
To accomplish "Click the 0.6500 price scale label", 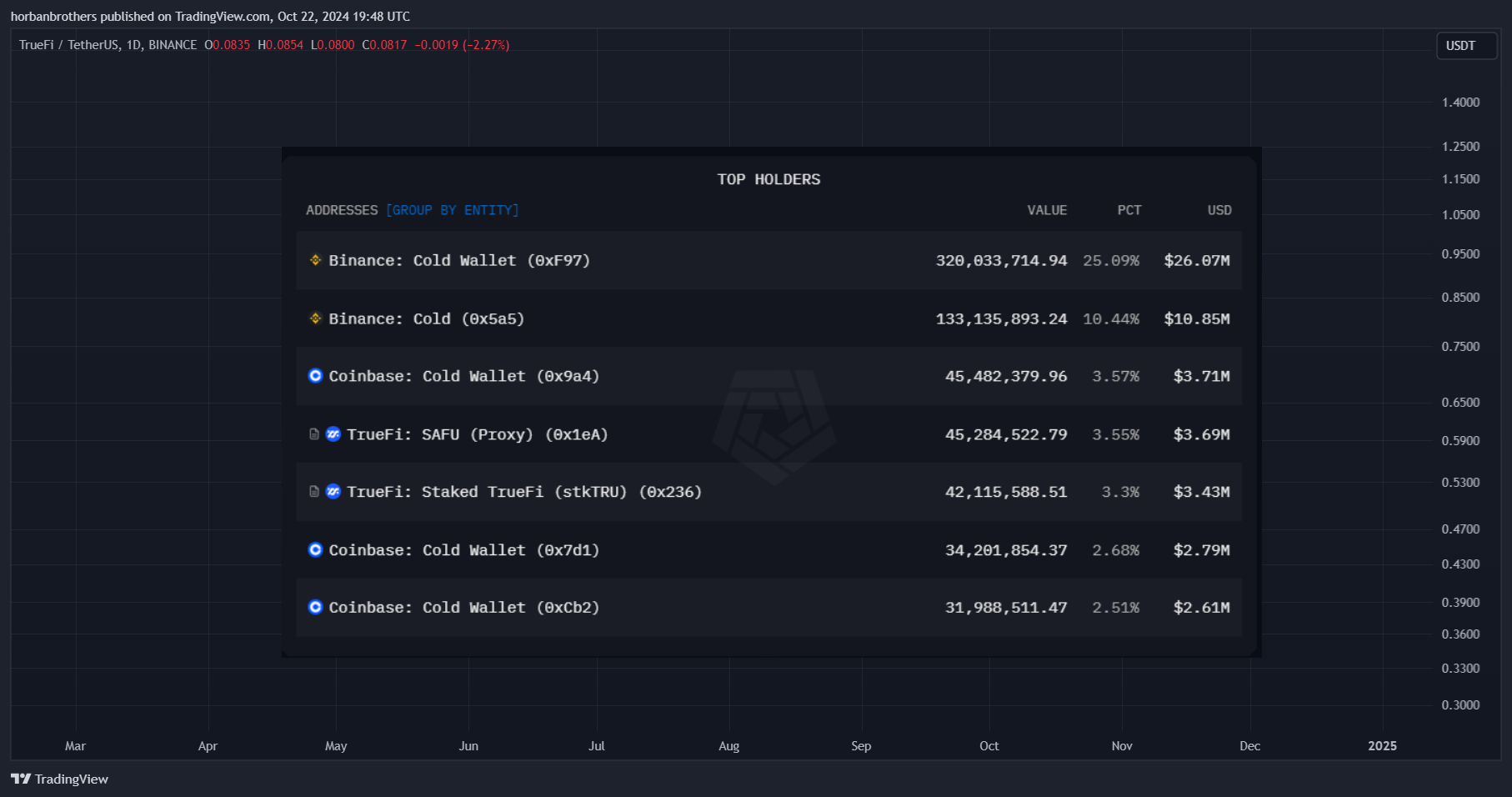I will pos(1461,403).
